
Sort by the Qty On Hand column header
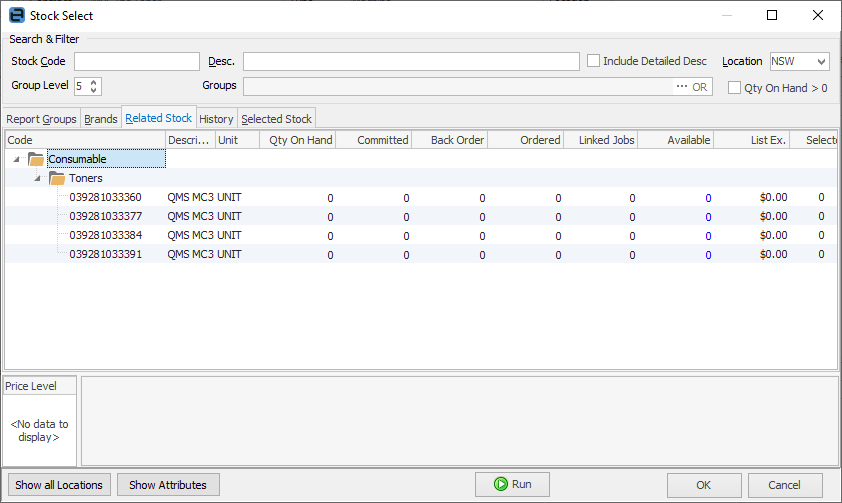pos(297,140)
